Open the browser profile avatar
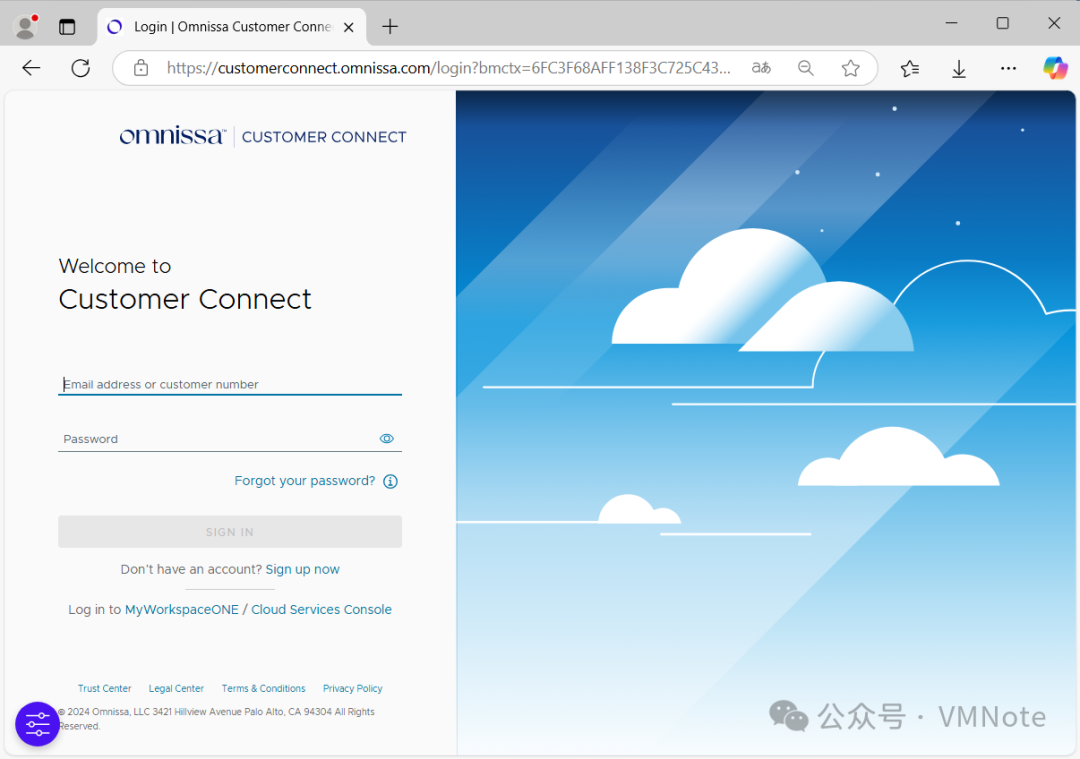The width and height of the screenshot is (1080, 759). [x=26, y=27]
